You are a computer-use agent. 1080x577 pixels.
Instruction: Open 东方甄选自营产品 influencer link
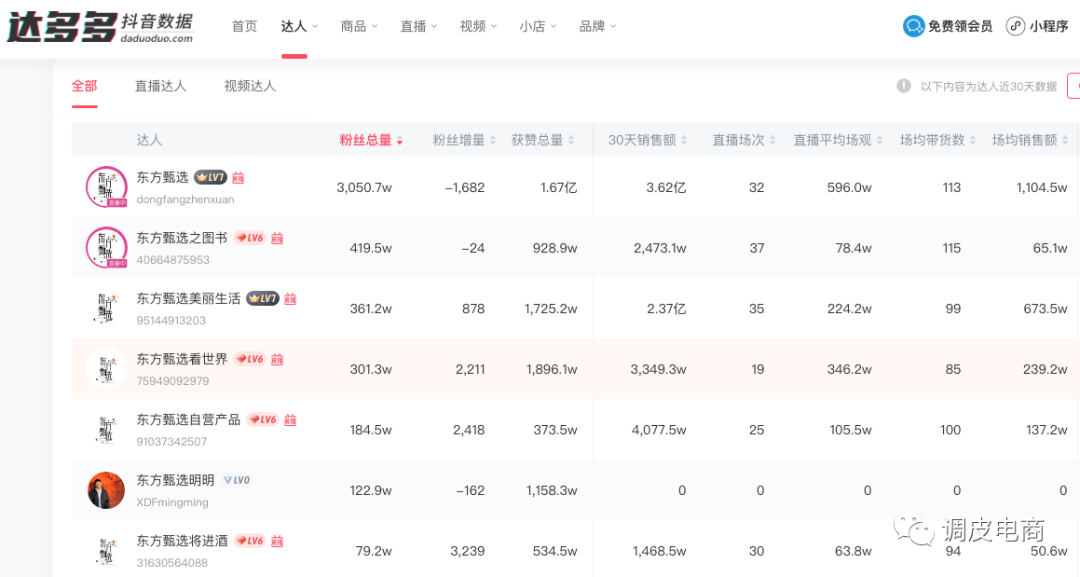click(x=188, y=419)
